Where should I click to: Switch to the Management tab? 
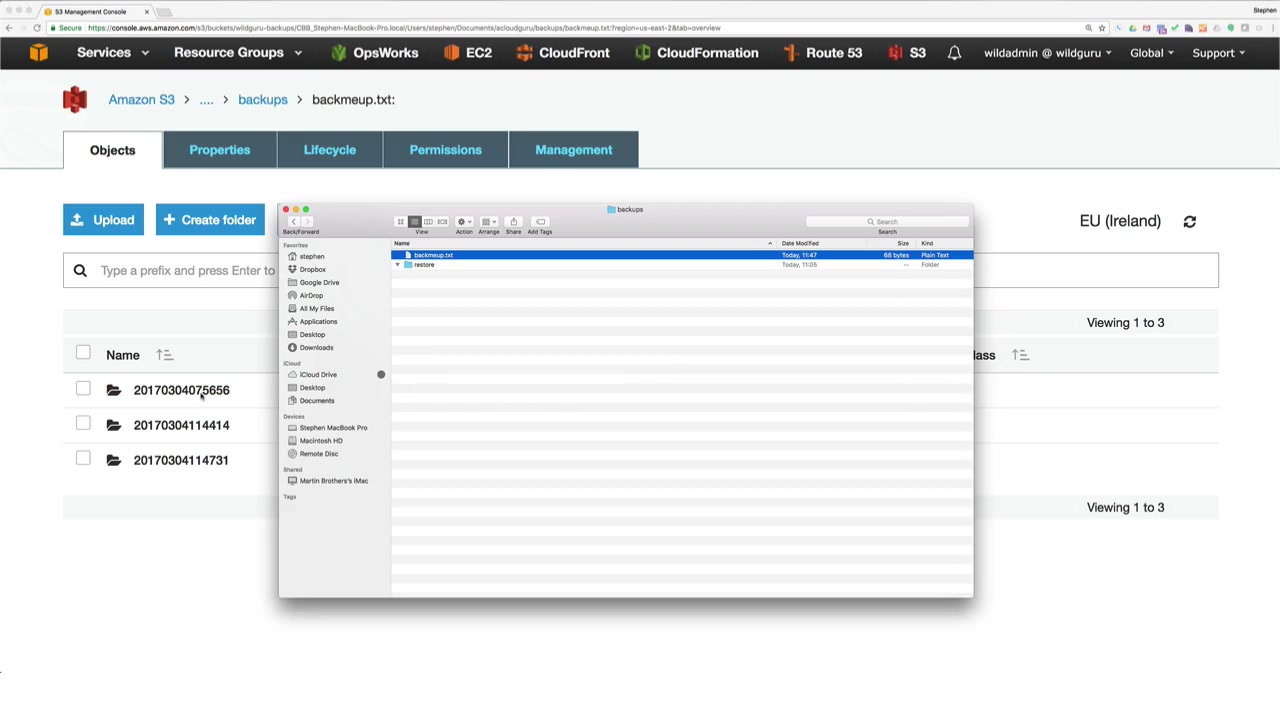(x=574, y=150)
